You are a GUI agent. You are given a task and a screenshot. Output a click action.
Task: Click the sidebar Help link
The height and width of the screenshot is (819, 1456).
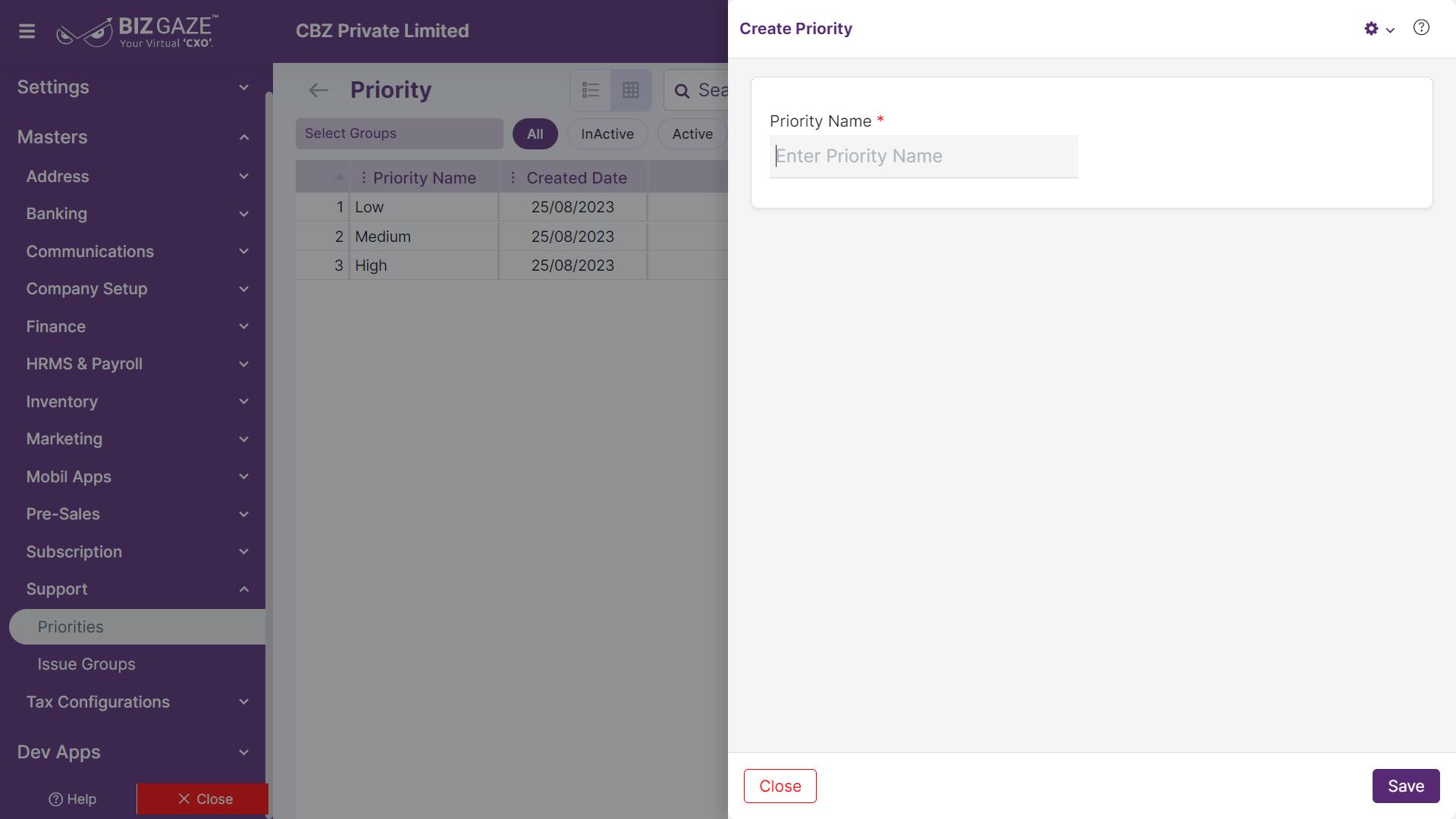click(73, 799)
